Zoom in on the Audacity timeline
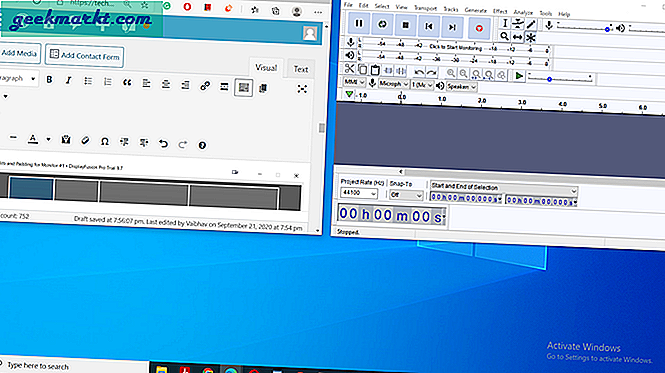665x373 pixels. pos(451,73)
